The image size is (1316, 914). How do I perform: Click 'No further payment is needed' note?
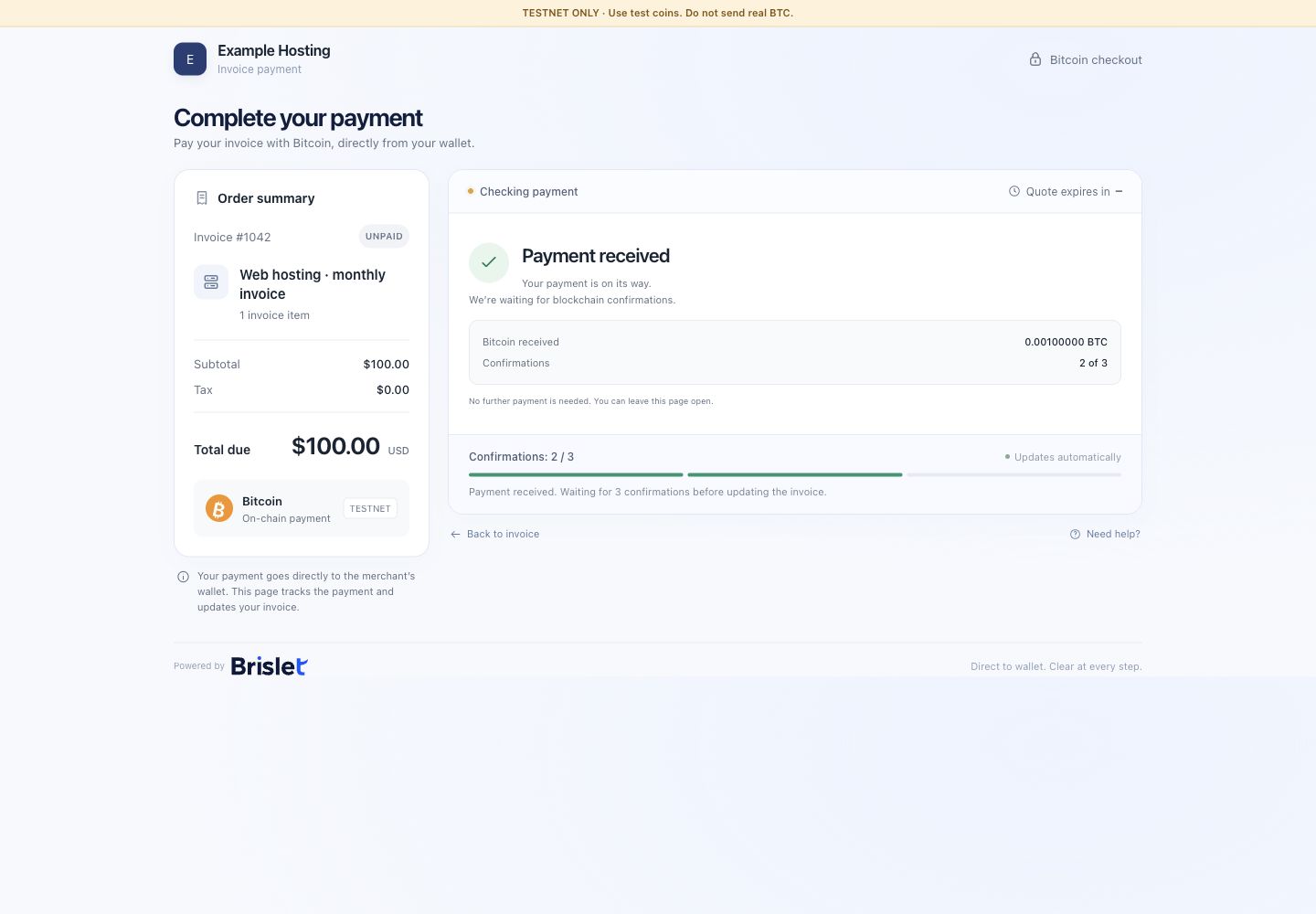click(x=590, y=401)
